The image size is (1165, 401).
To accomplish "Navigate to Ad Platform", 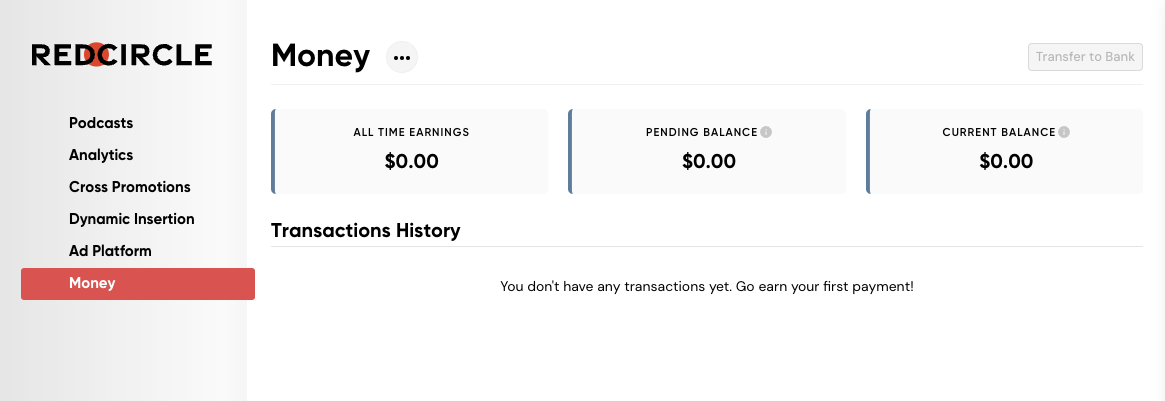I will pyautogui.click(x=110, y=251).
